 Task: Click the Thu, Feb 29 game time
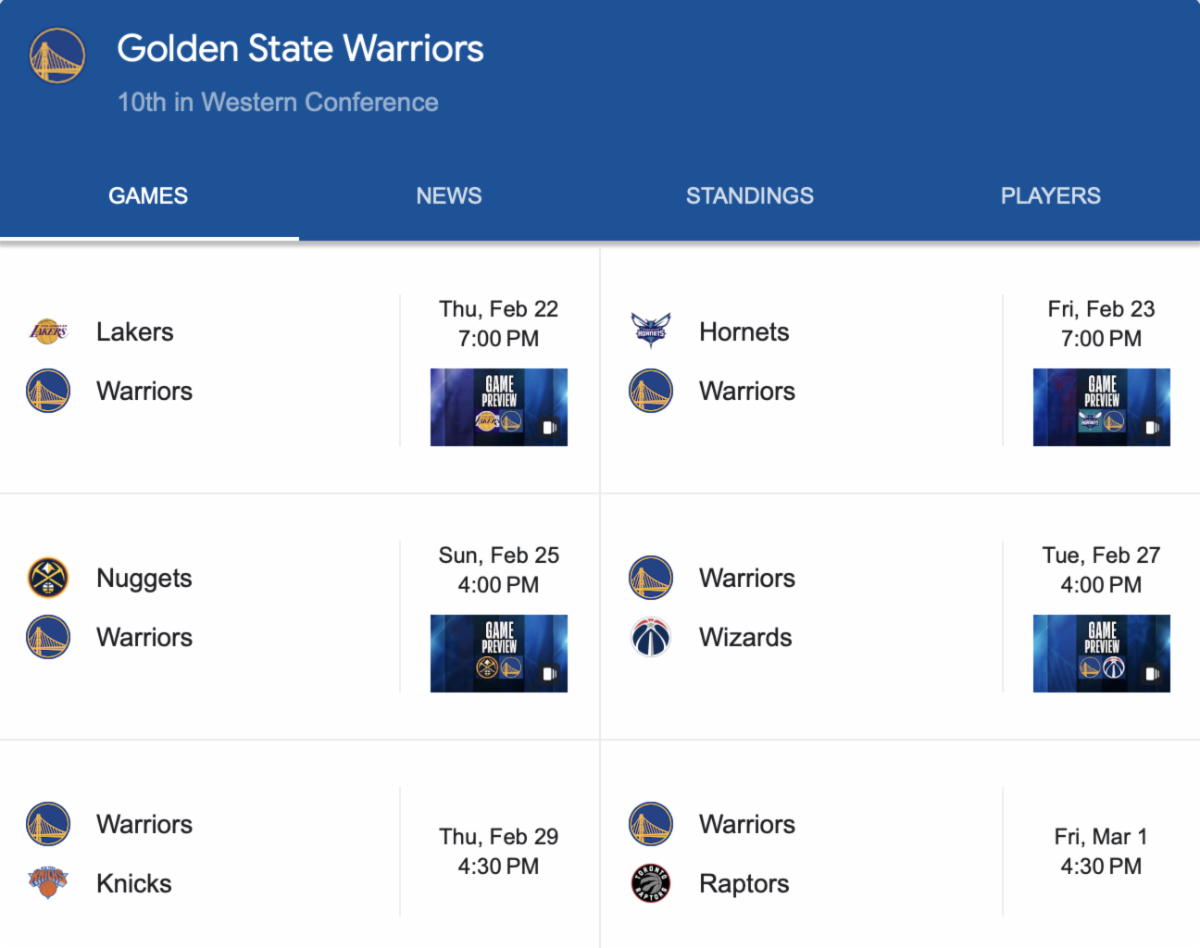498,851
